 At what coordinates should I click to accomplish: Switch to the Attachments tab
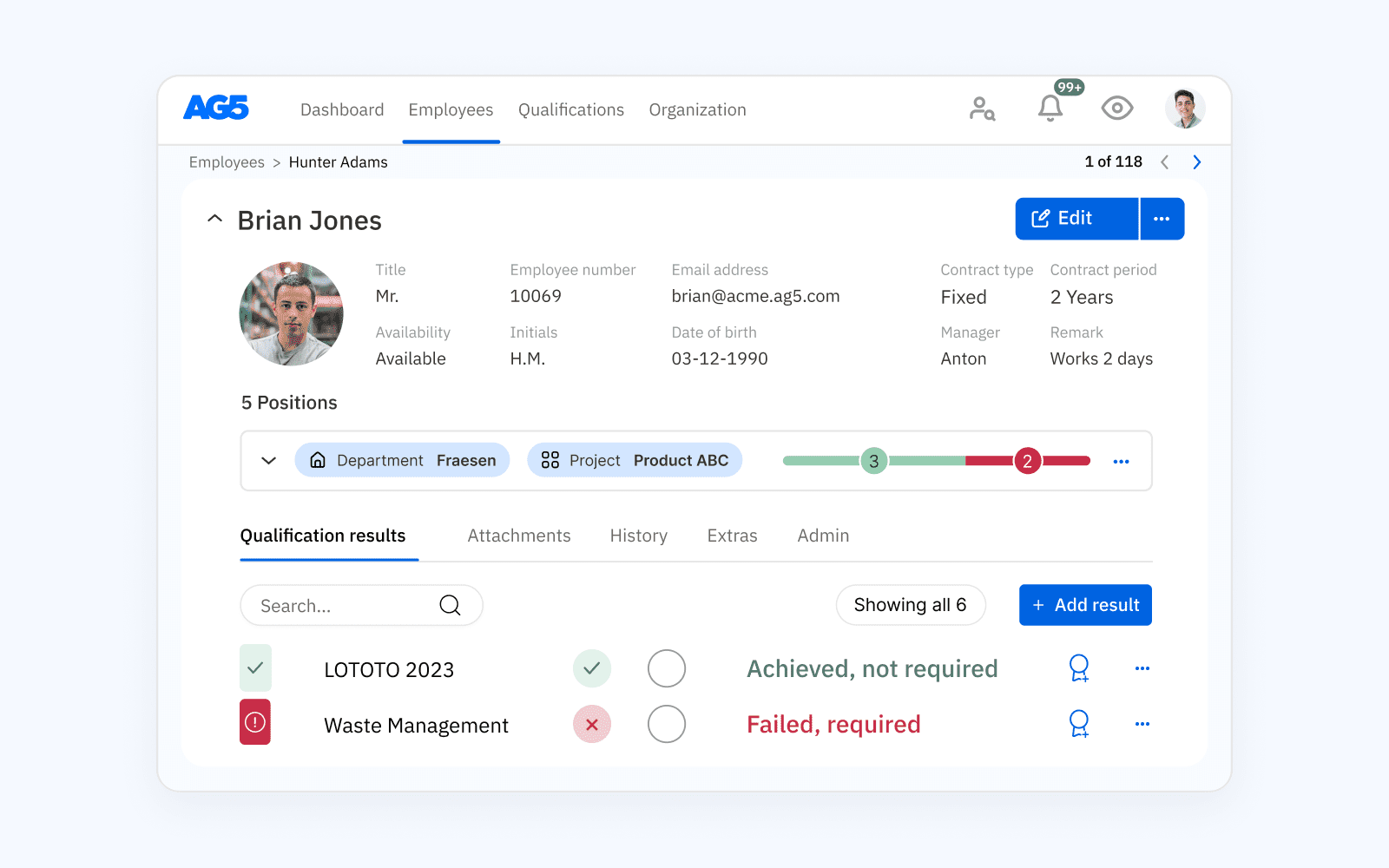[x=519, y=536]
